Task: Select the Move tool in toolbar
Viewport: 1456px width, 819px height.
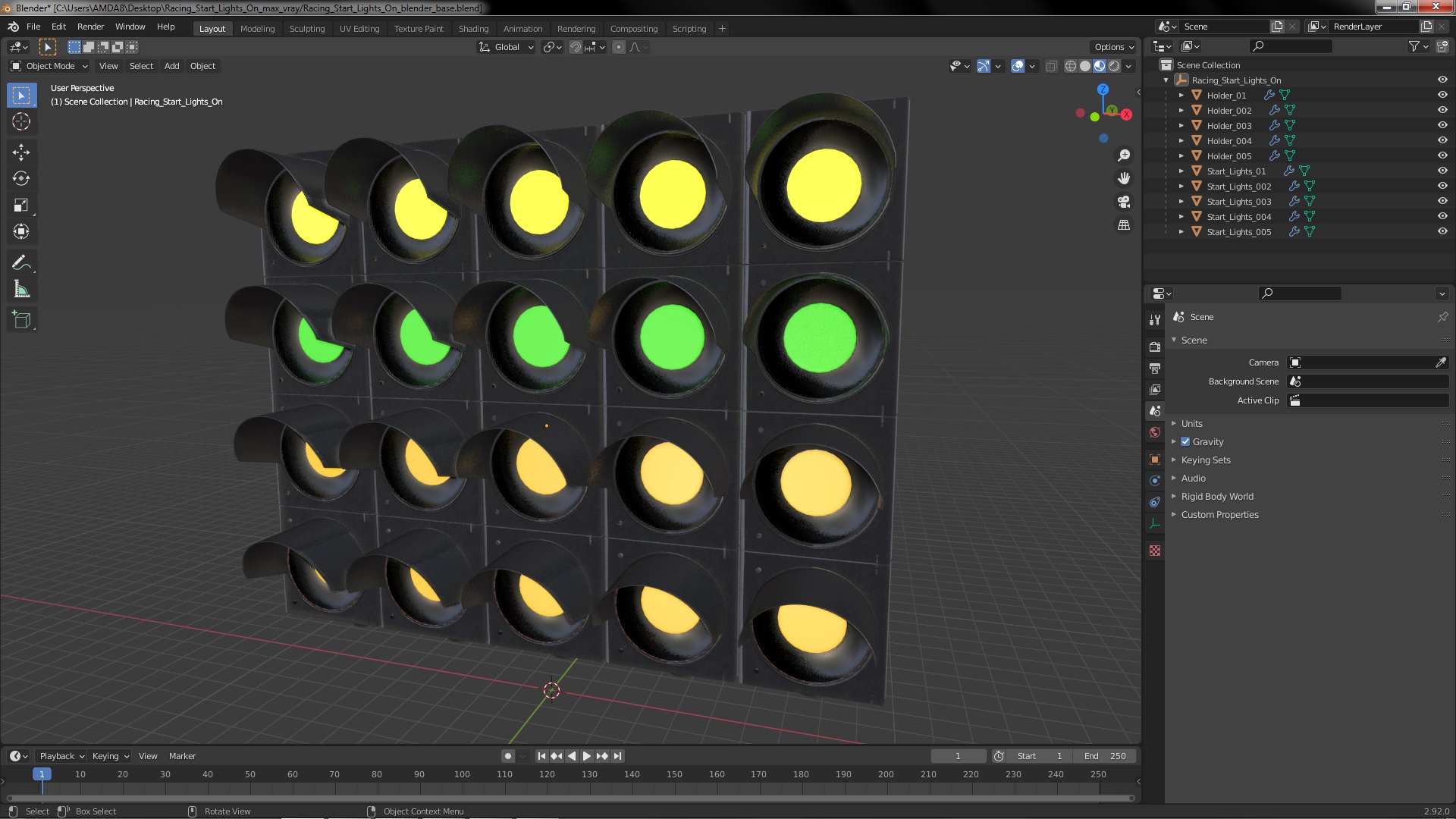Action: (x=21, y=152)
